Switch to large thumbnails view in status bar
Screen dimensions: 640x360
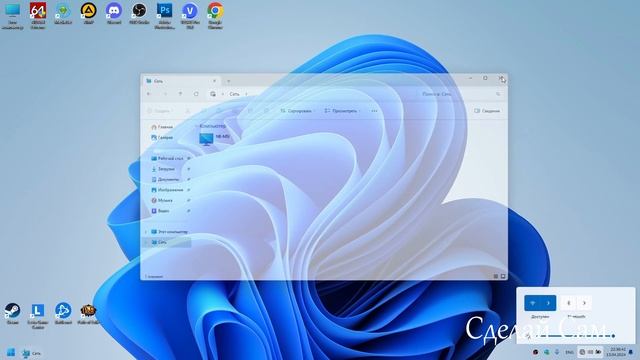503,276
